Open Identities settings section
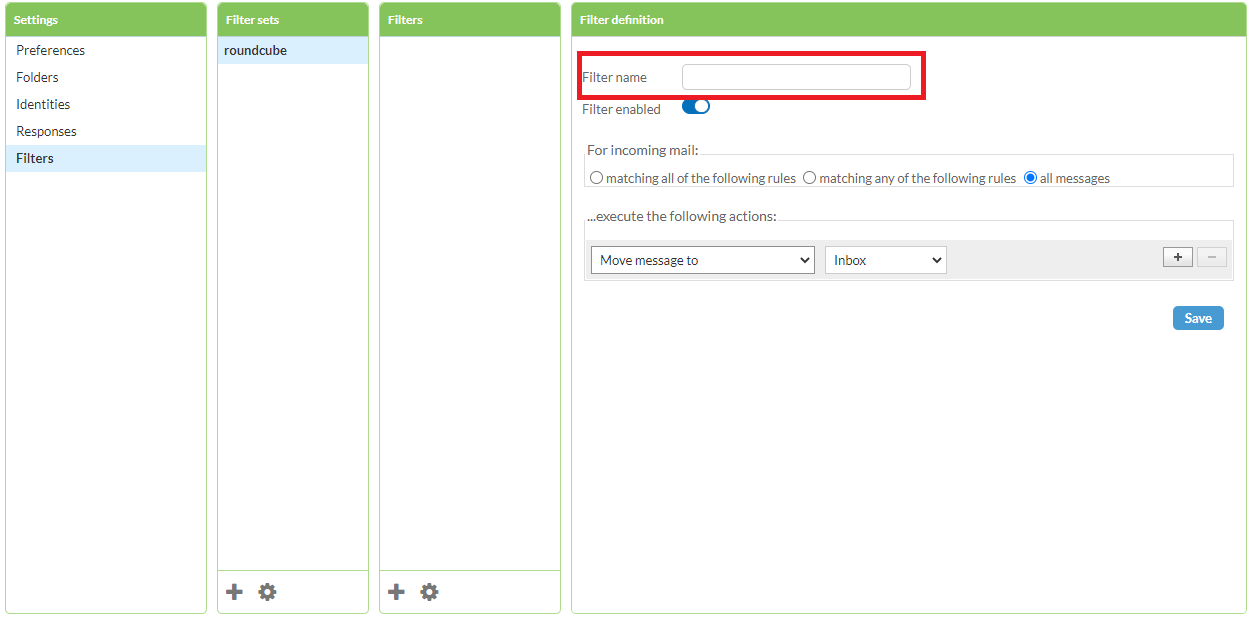 pos(106,104)
